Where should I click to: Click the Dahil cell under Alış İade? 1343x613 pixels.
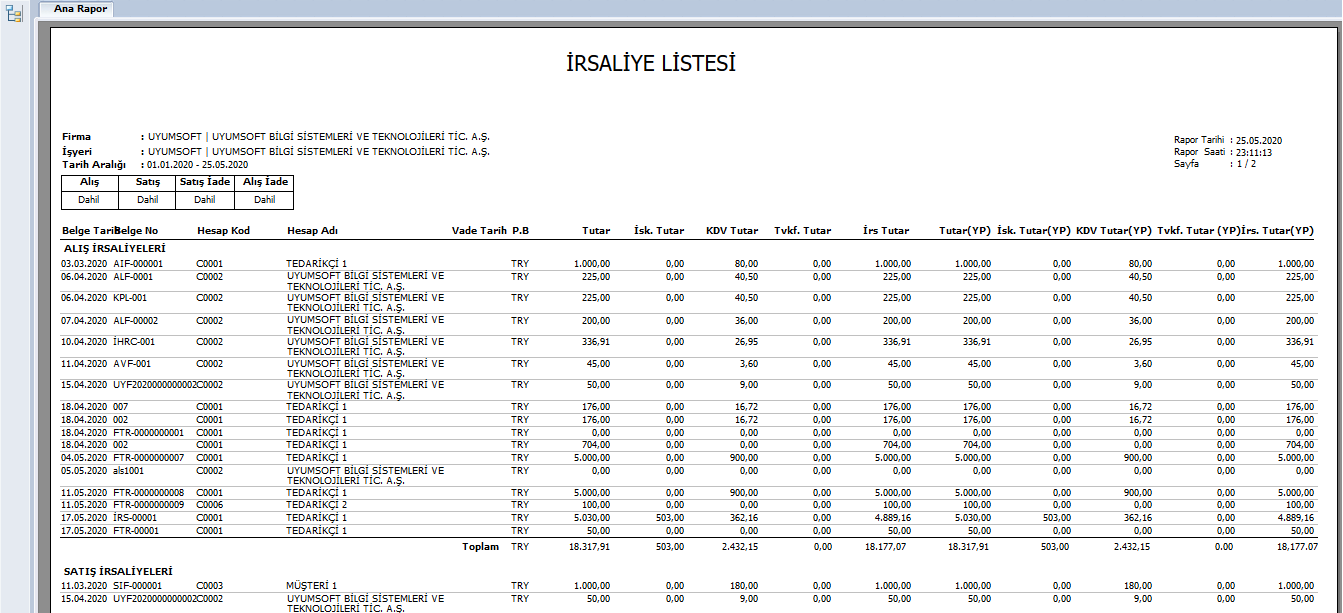[263, 199]
